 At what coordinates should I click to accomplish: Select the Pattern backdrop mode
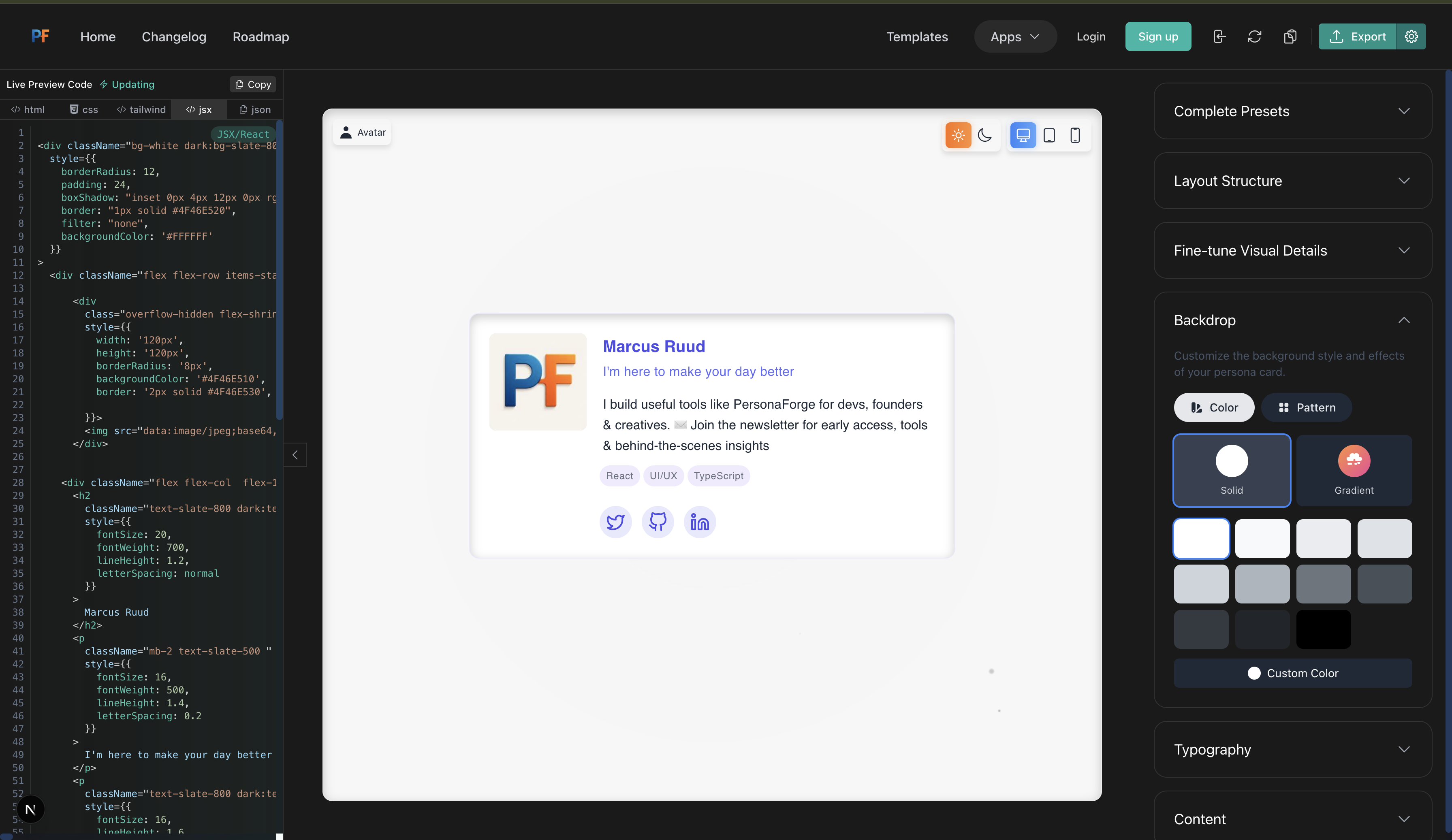coord(1306,407)
